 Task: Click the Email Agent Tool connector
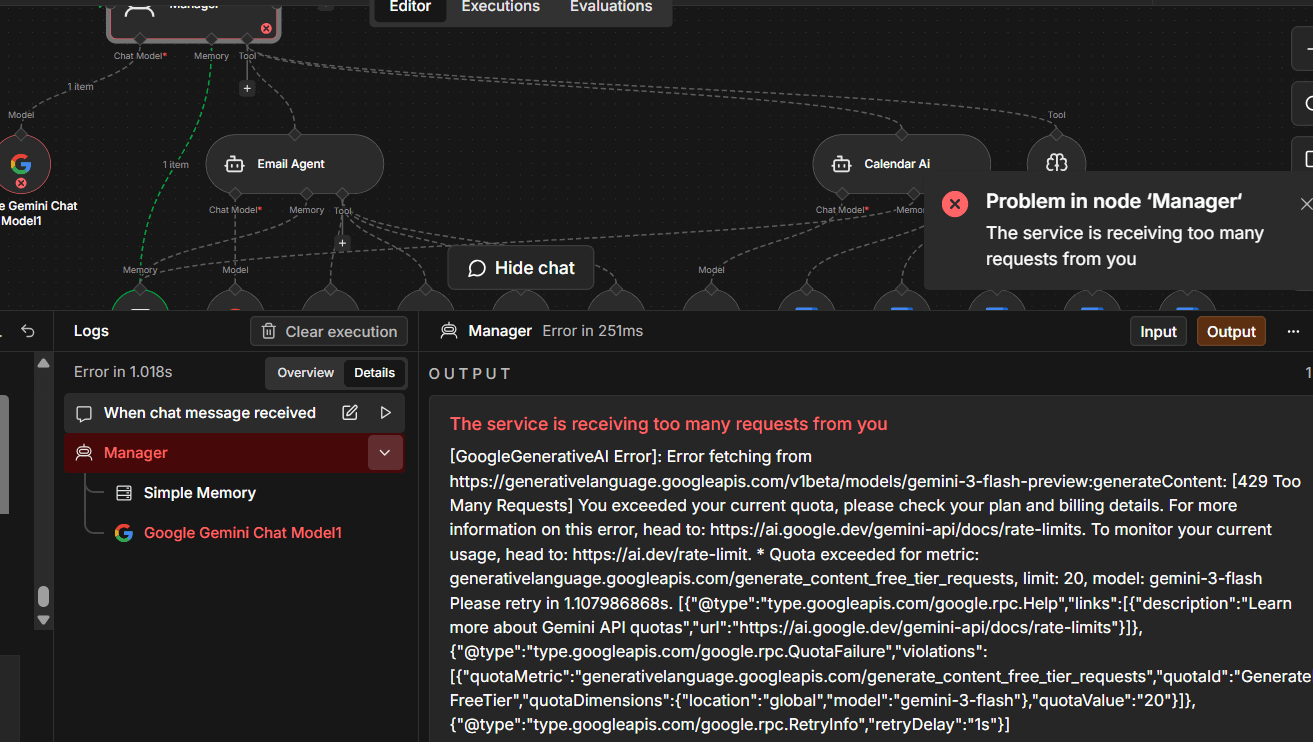tap(342, 193)
